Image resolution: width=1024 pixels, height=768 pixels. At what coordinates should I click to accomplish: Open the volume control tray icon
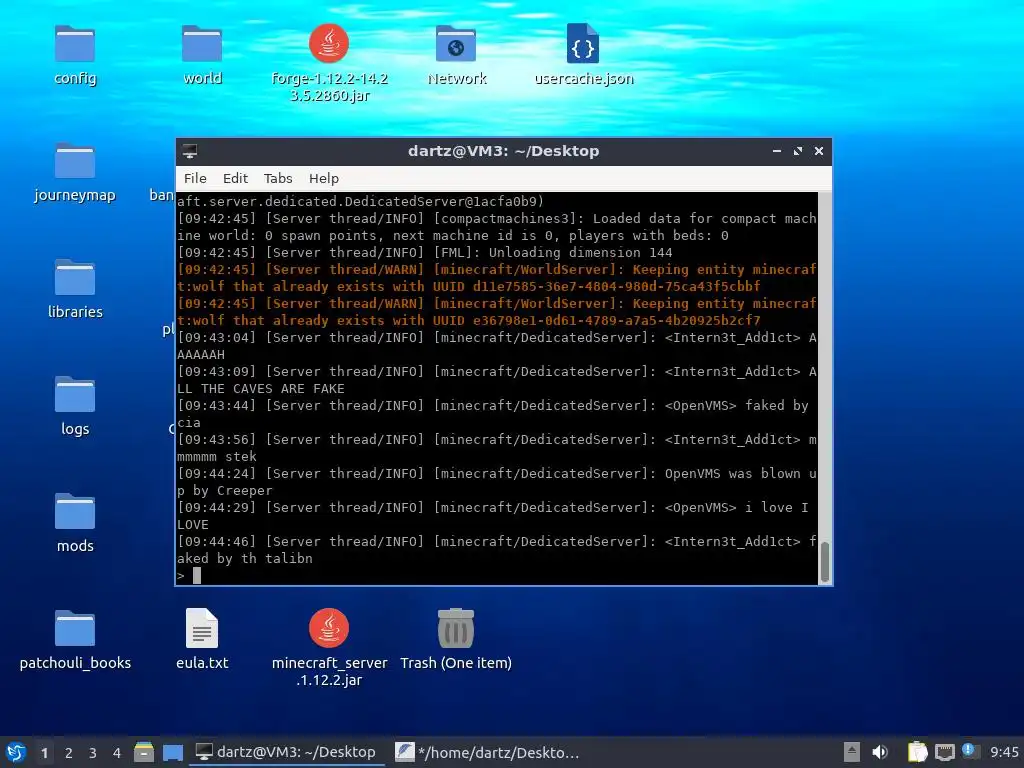880,752
